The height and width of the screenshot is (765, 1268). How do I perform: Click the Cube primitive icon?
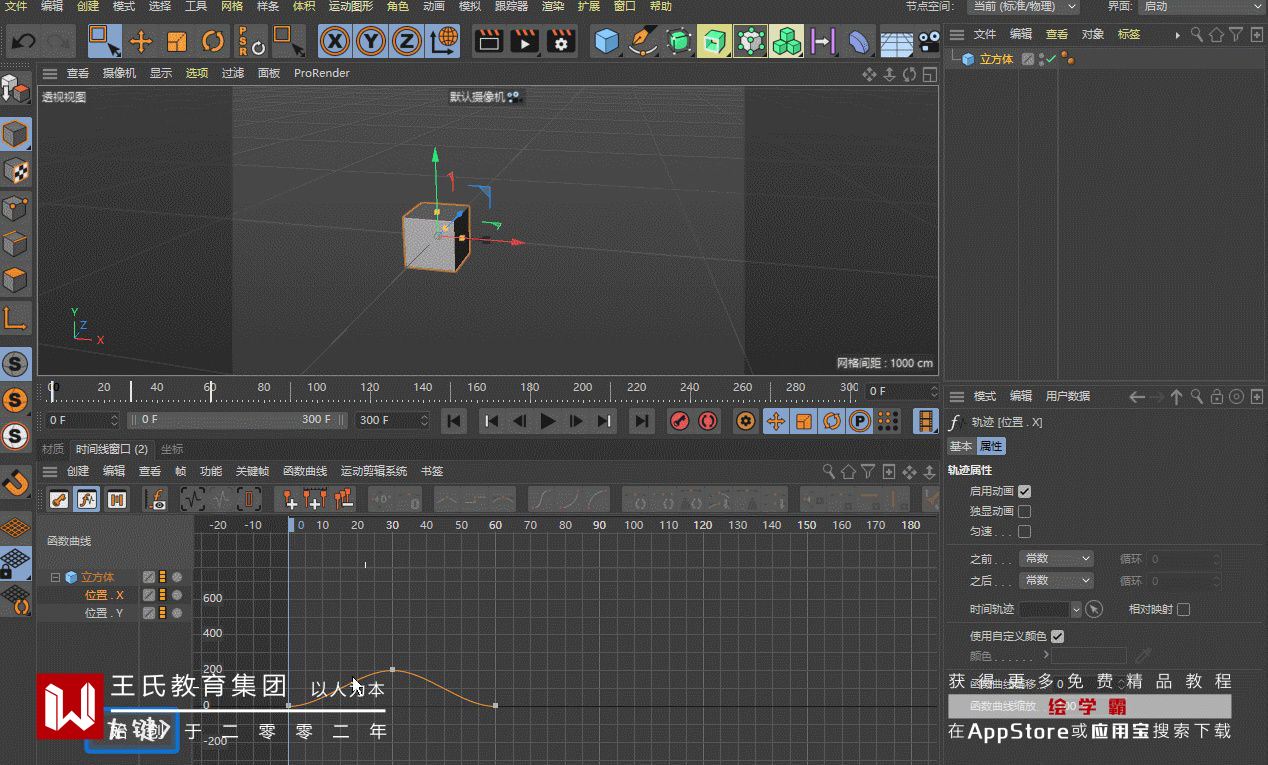[606, 42]
